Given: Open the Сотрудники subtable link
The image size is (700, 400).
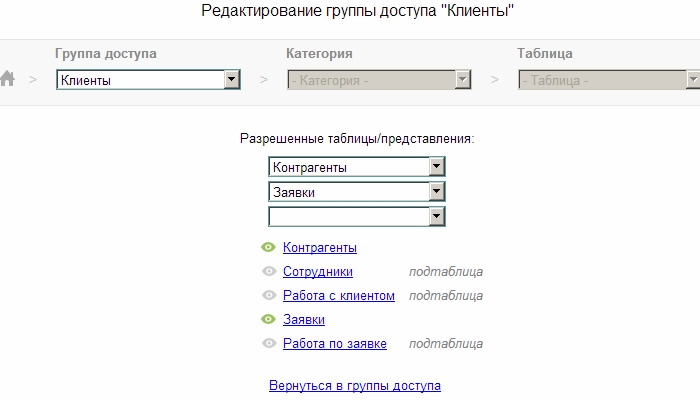Looking at the screenshot, I should tap(318, 271).
